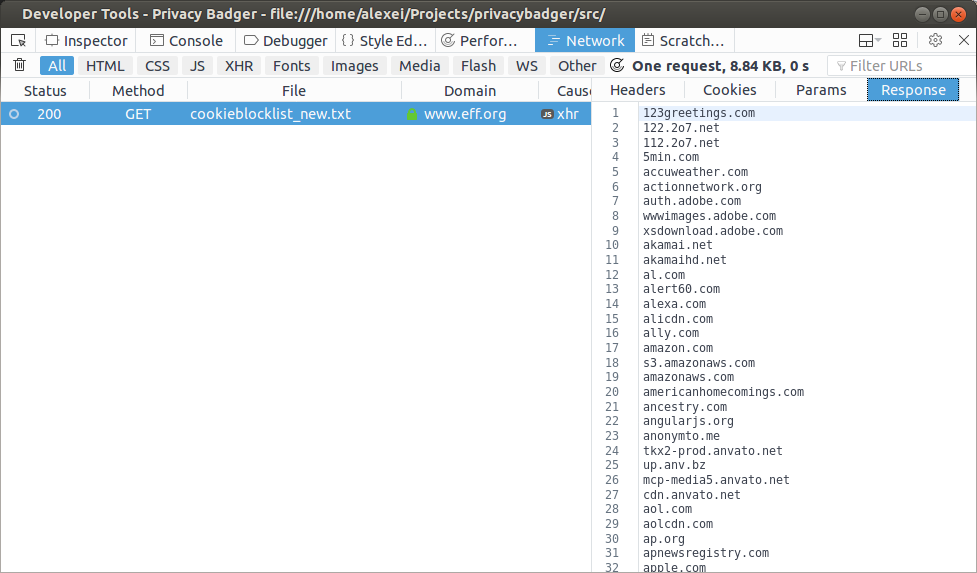
Task: Open the Params detail tab
Action: click(x=821, y=90)
